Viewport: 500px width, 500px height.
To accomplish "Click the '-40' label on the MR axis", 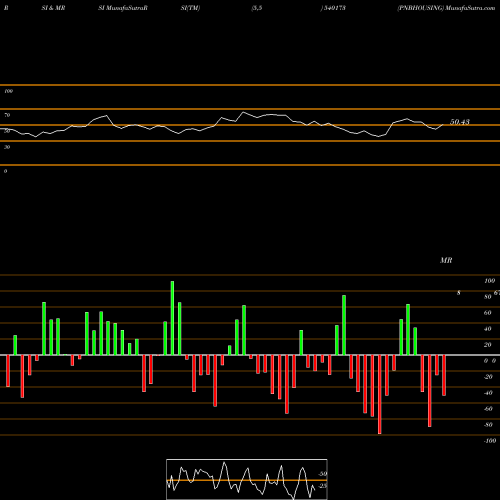I will 488,393.
